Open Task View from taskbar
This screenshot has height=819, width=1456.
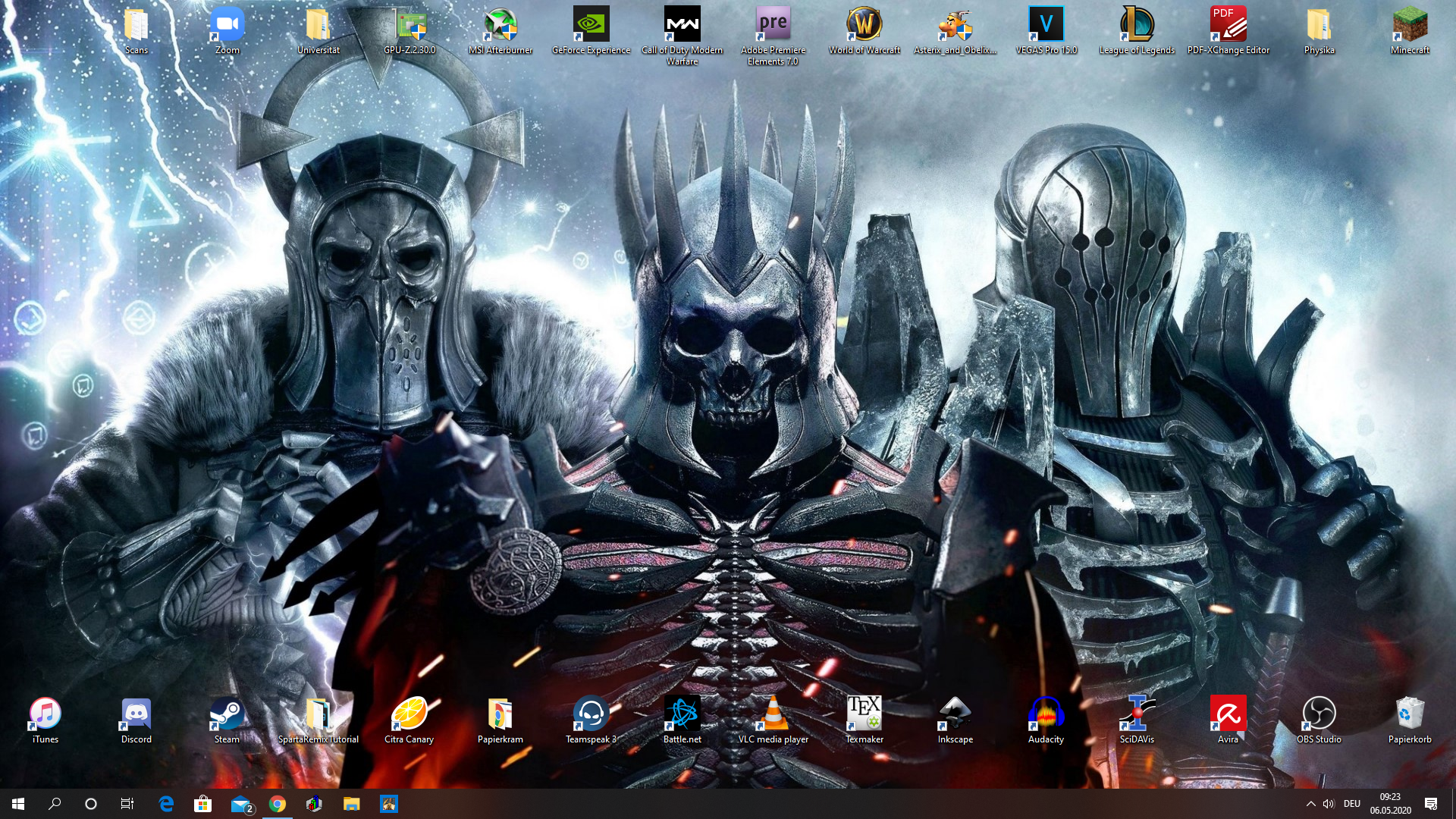point(127,804)
